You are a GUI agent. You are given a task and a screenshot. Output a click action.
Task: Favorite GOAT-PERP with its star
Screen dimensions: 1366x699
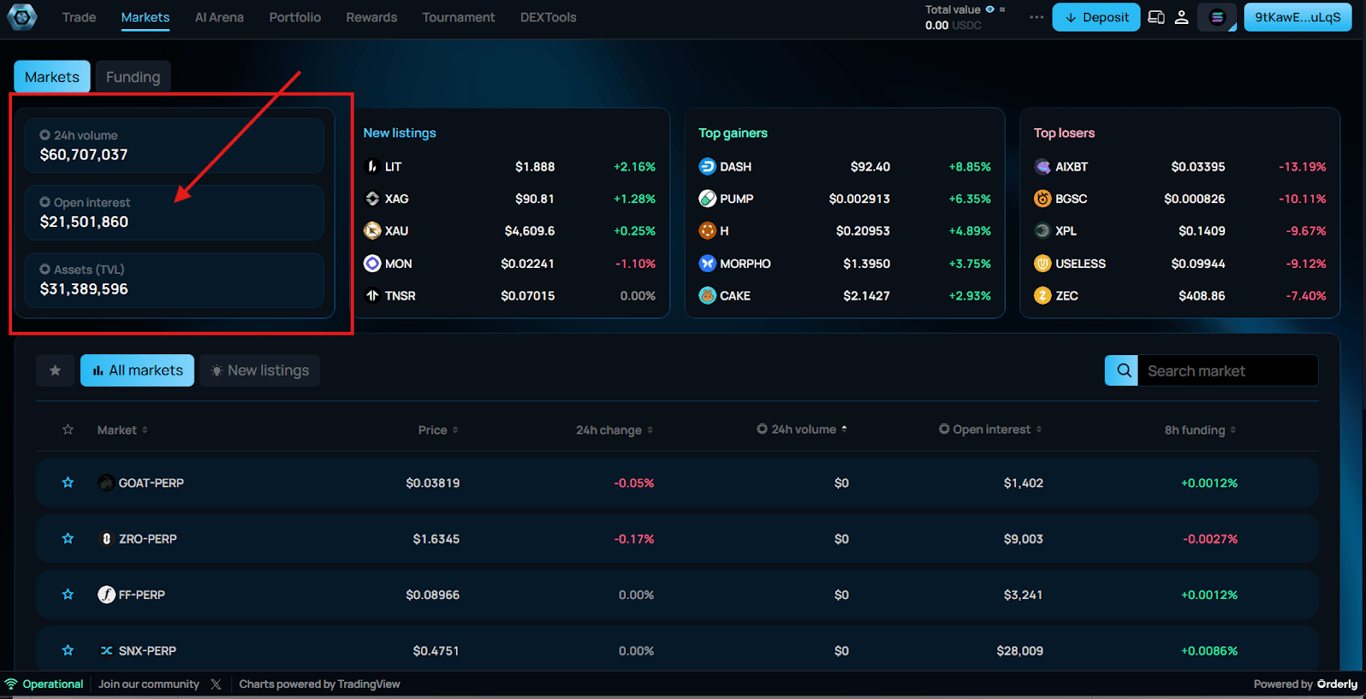[68, 482]
